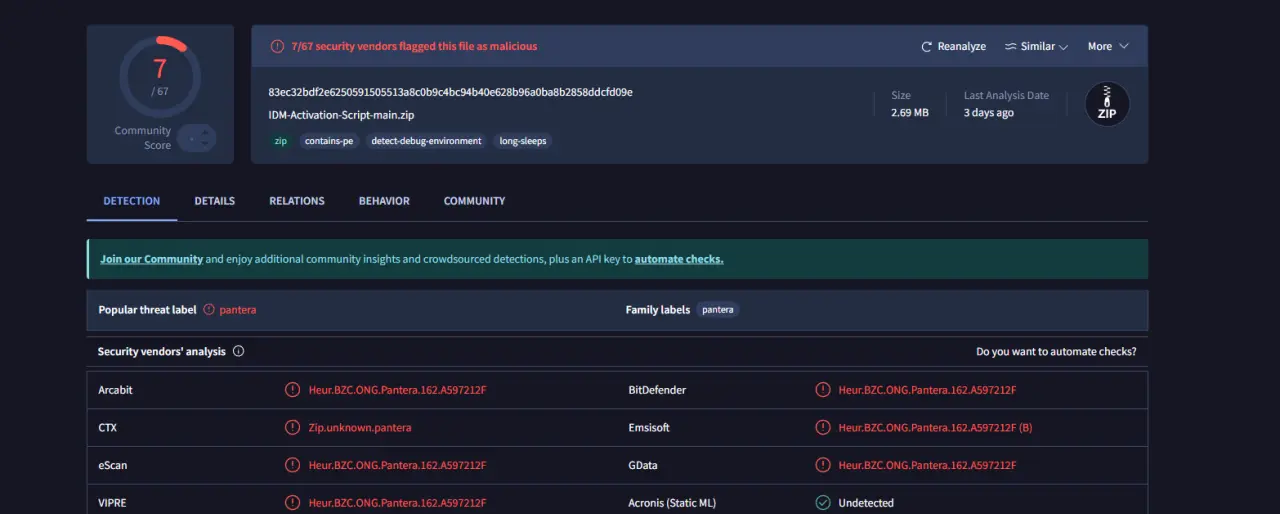Click the alert icon next to pantera threat label
This screenshot has width=1280, height=514.
click(x=209, y=310)
